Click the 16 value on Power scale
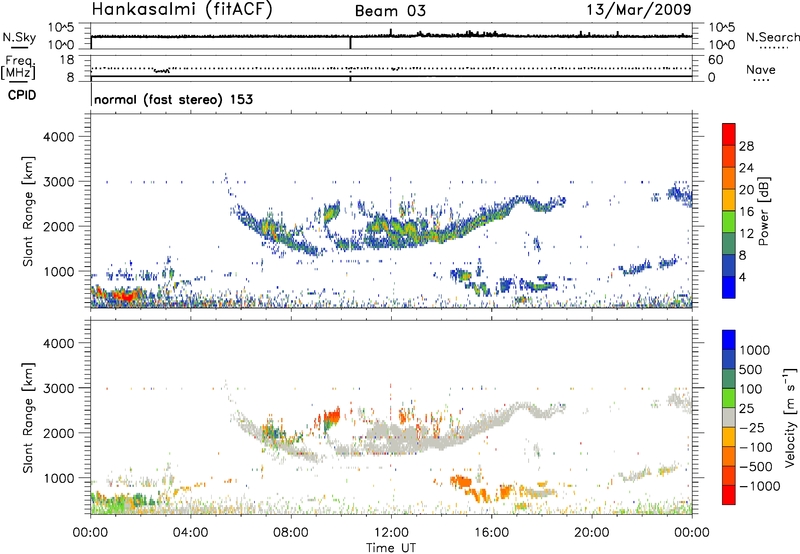This screenshot has width=800, height=554. coord(746,212)
